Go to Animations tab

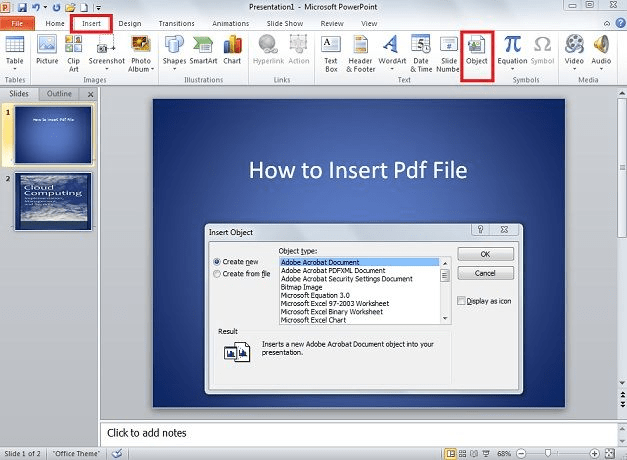pyautogui.click(x=230, y=23)
